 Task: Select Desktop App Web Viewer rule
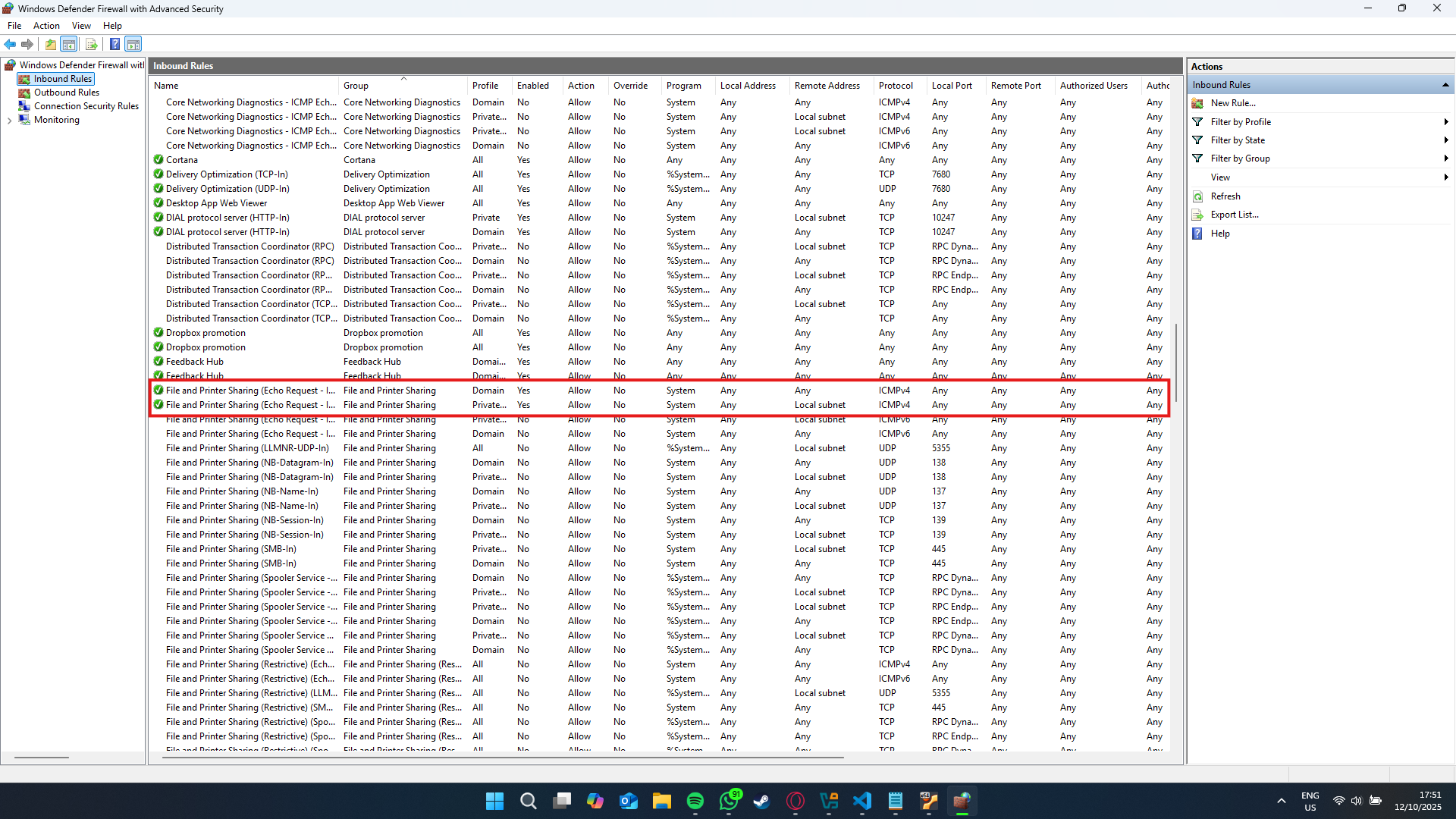pos(660,203)
